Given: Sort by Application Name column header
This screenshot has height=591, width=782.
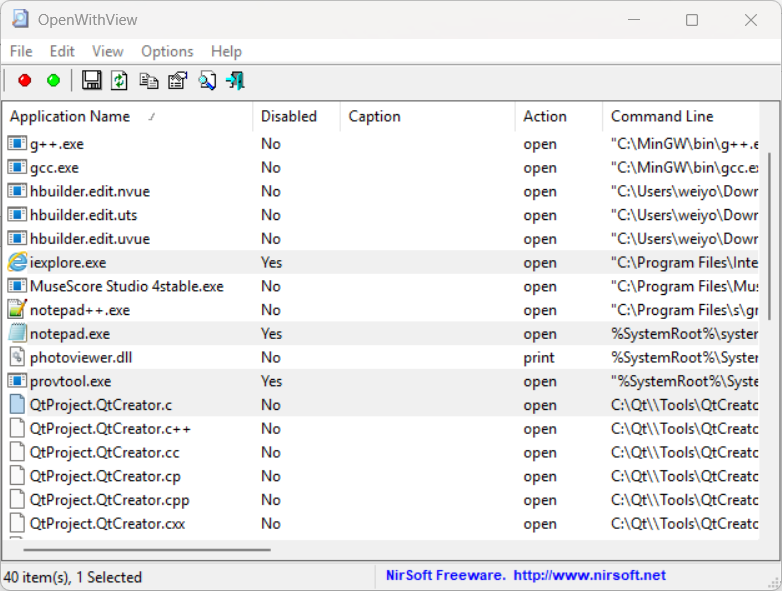Looking at the screenshot, I should click(128, 116).
